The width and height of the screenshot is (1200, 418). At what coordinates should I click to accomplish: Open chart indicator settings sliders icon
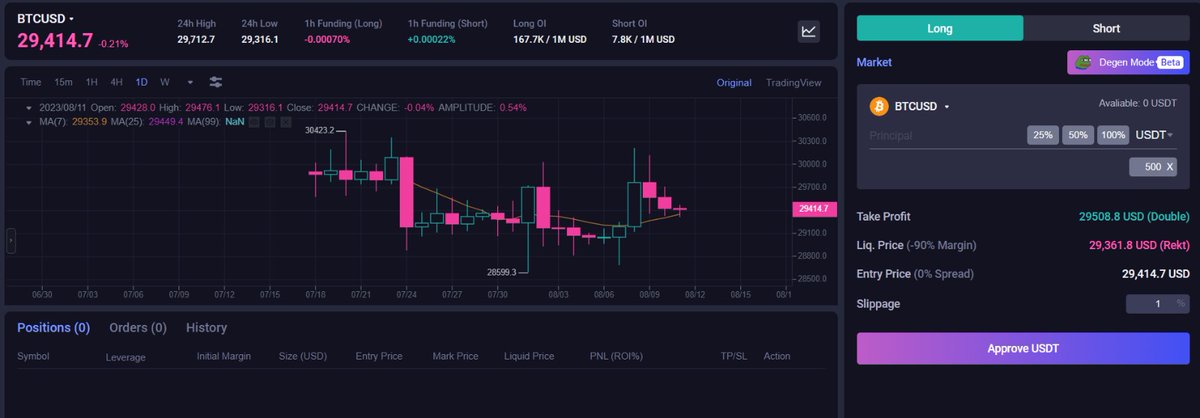(215, 82)
